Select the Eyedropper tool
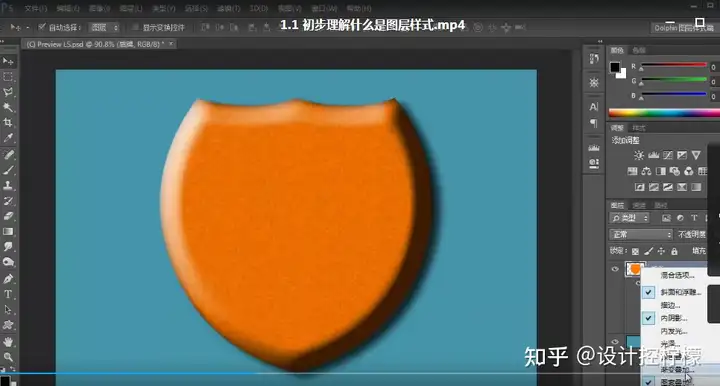The image size is (720, 386). tap(8, 138)
